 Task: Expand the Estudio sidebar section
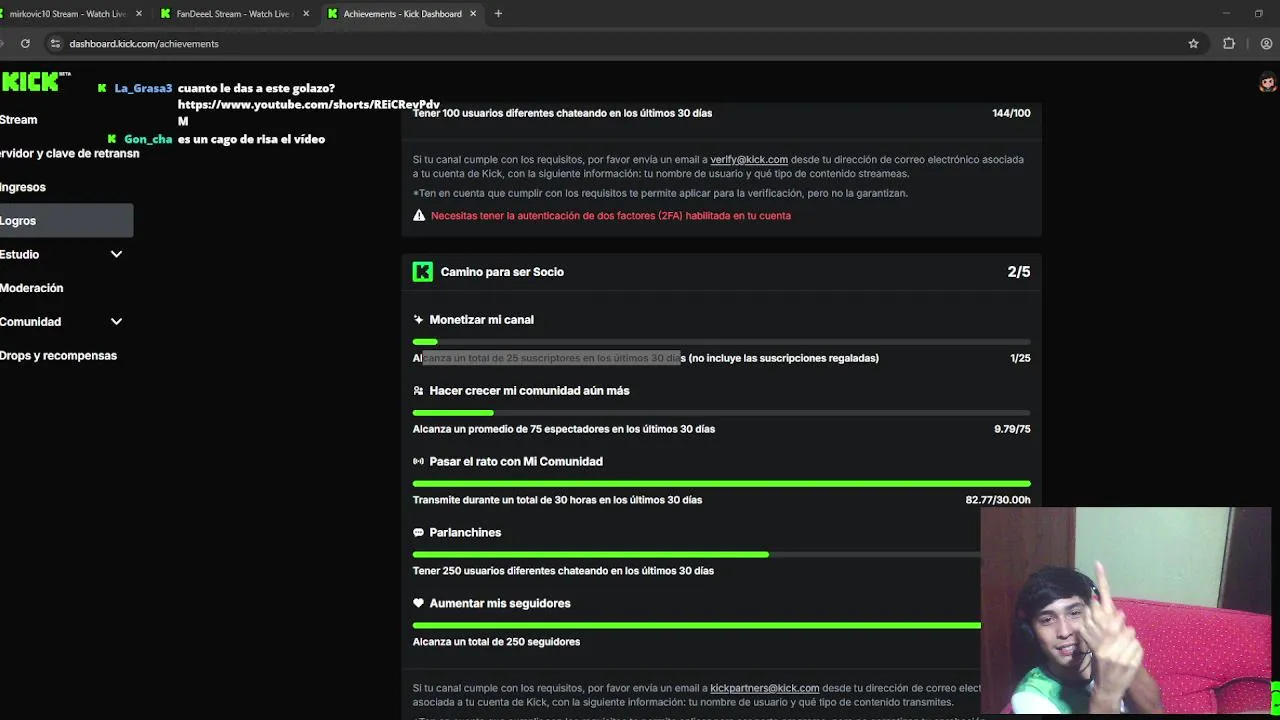click(x=116, y=254)
